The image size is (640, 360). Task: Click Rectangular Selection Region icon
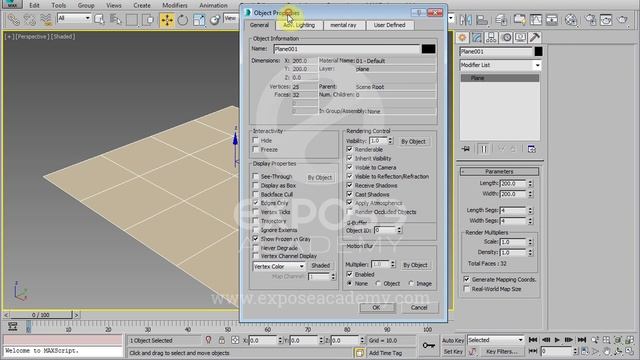[132, 20]
